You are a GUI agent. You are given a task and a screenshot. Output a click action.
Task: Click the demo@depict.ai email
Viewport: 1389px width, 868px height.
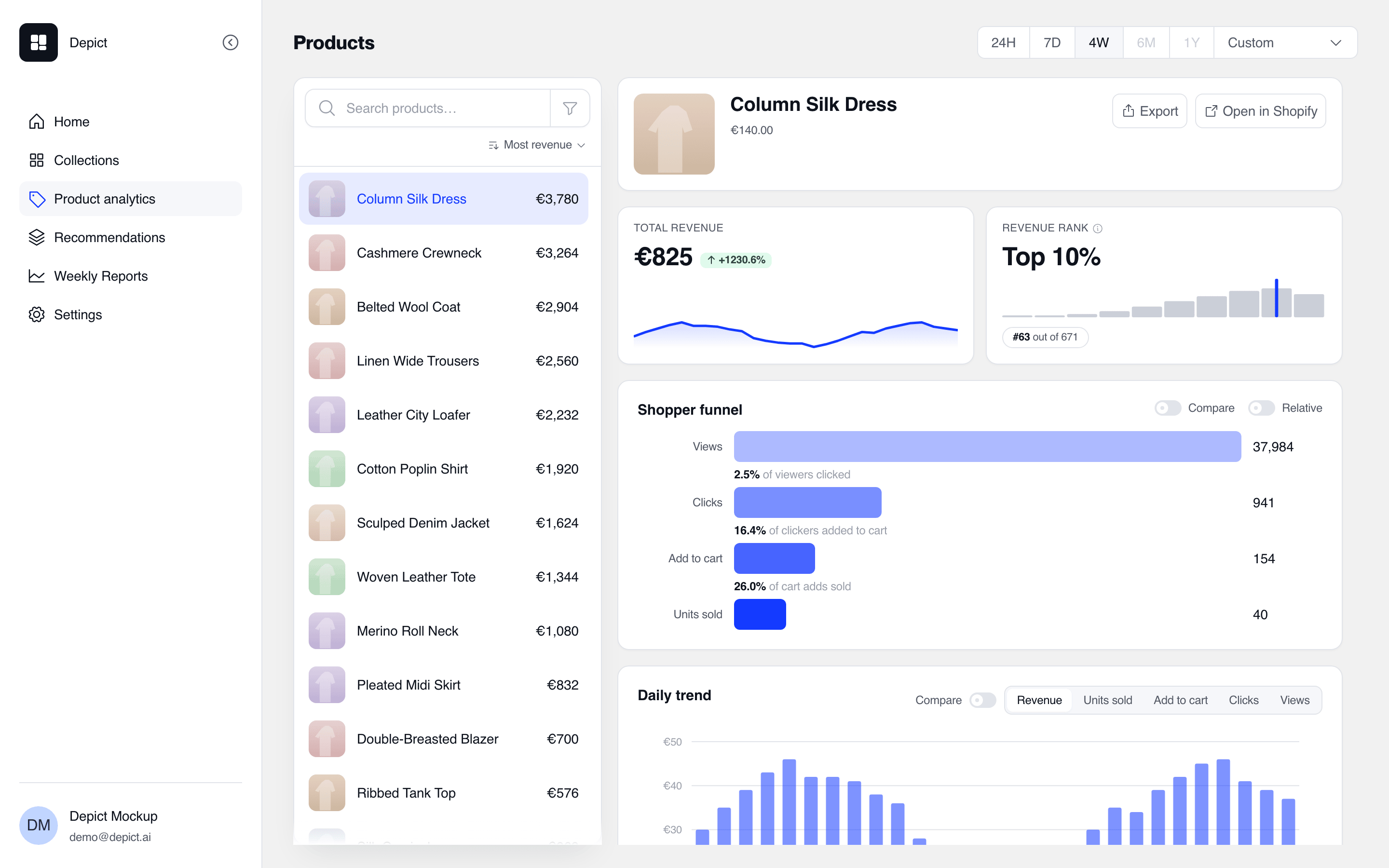click(x=110, y=837)
